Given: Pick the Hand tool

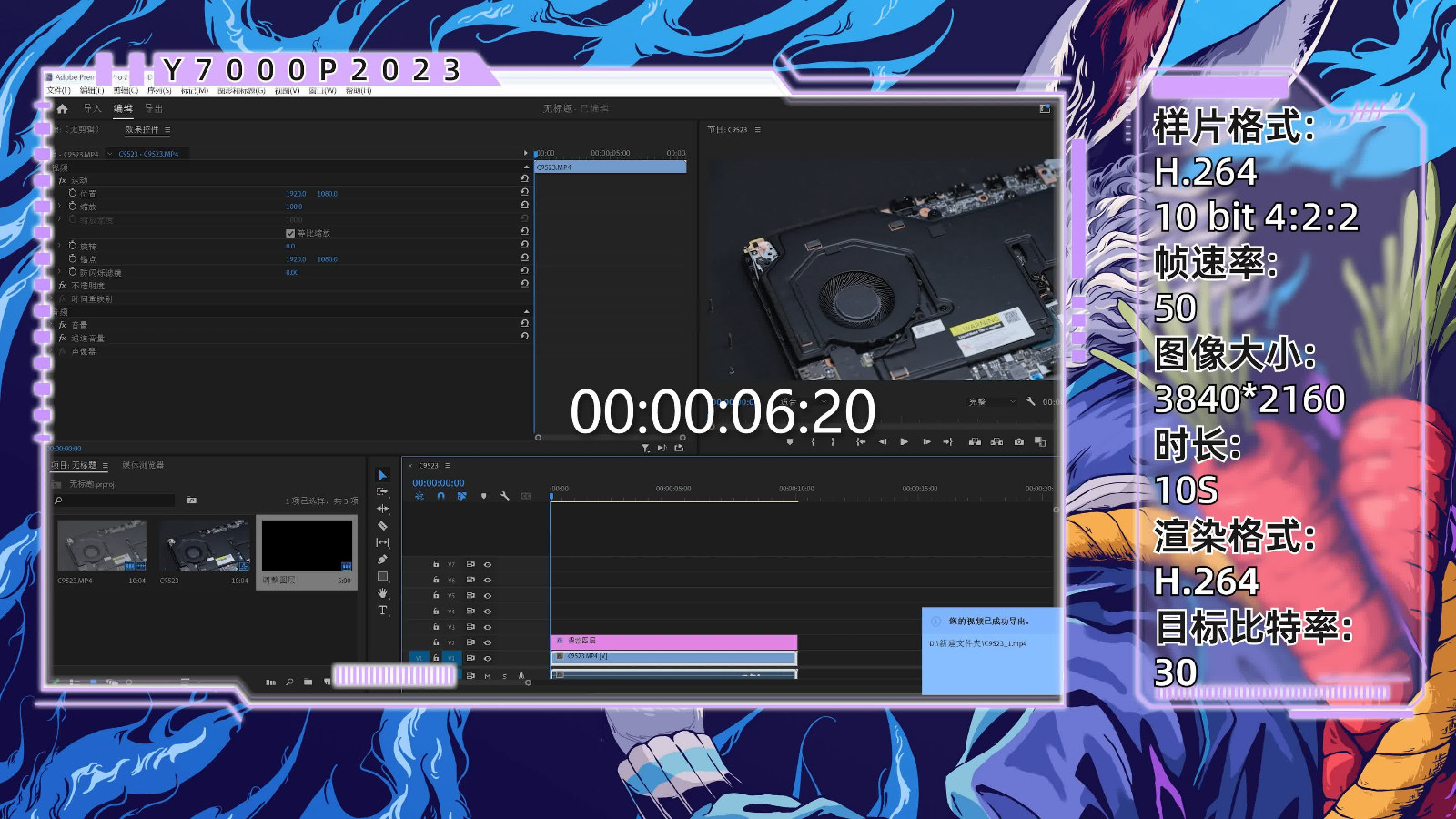Looking at the screenshot, I should [382, 592].
